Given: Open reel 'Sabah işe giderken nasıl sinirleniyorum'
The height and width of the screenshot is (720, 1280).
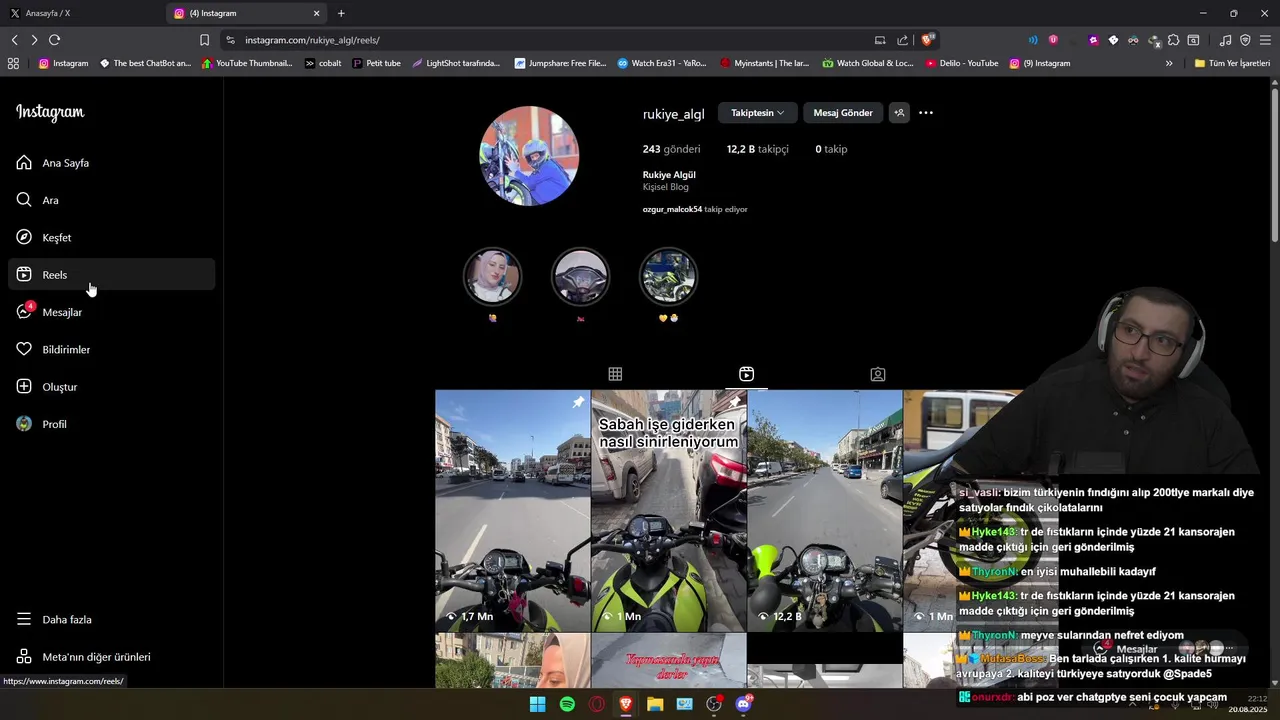Looking at the screenshot, I should click(x=668, y=511).
